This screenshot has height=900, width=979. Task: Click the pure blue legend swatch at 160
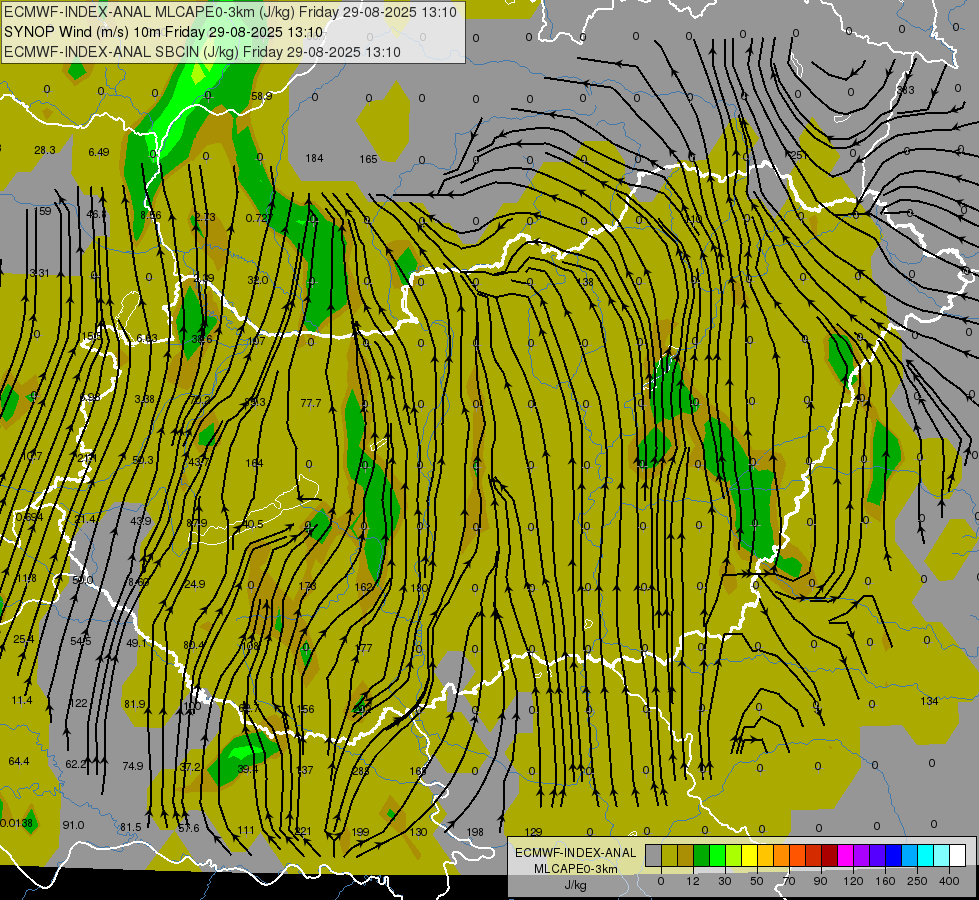pyautogui.click(x=893, y=855)
